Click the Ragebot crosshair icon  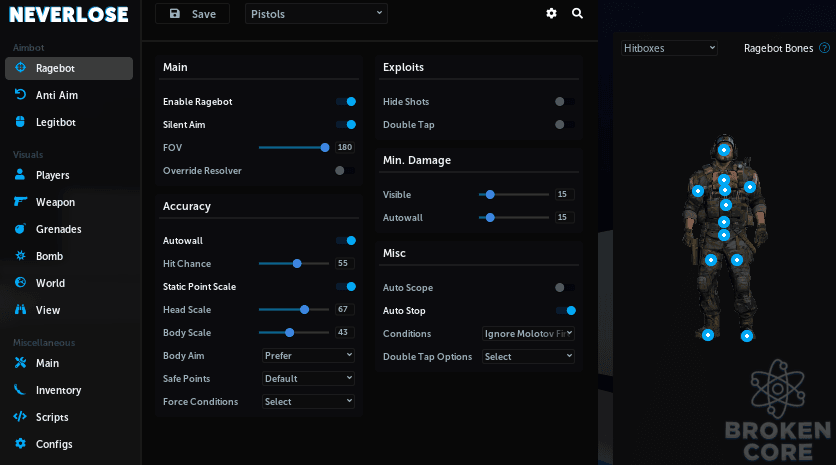point(20,68)
